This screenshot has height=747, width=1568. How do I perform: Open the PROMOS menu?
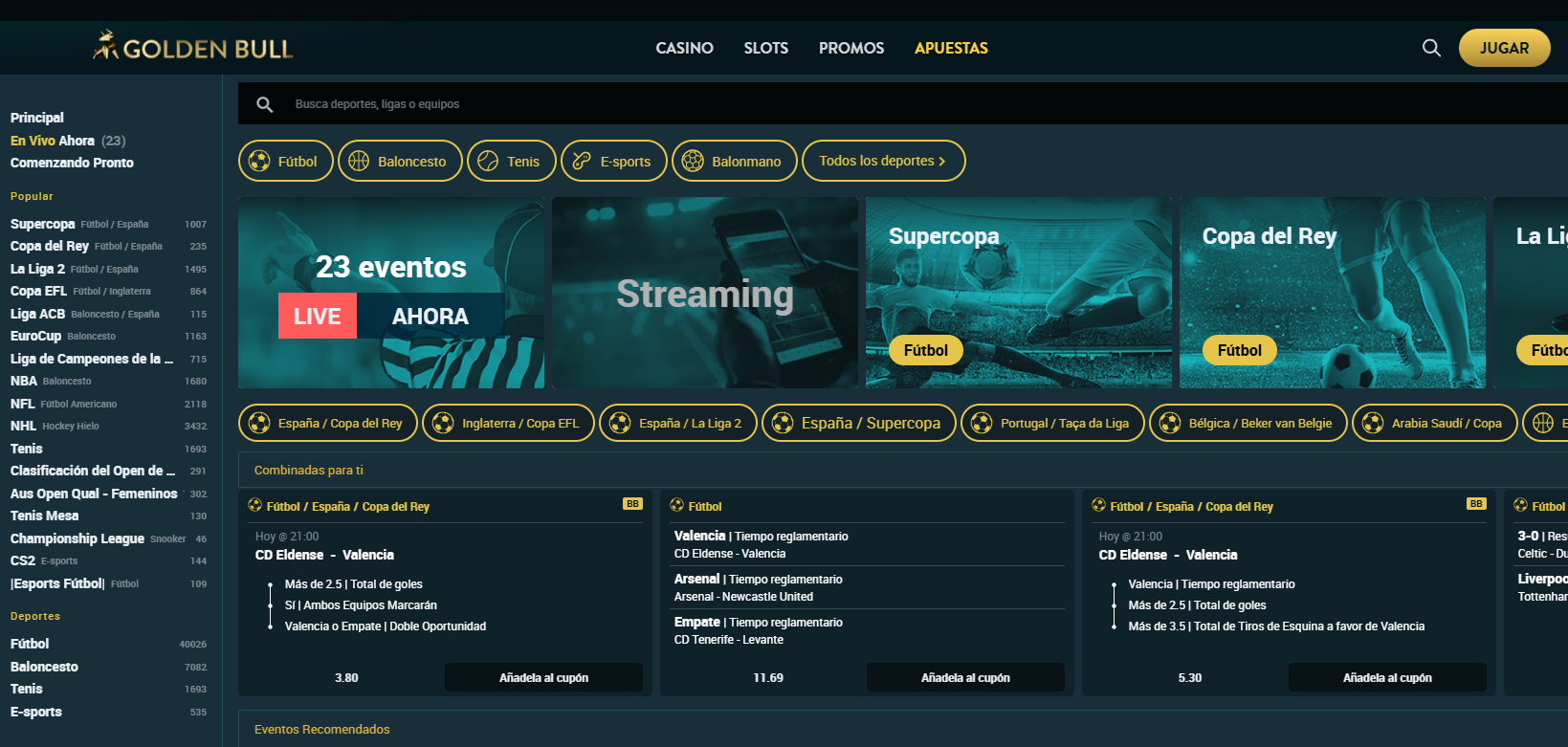(x=851, y=48)
